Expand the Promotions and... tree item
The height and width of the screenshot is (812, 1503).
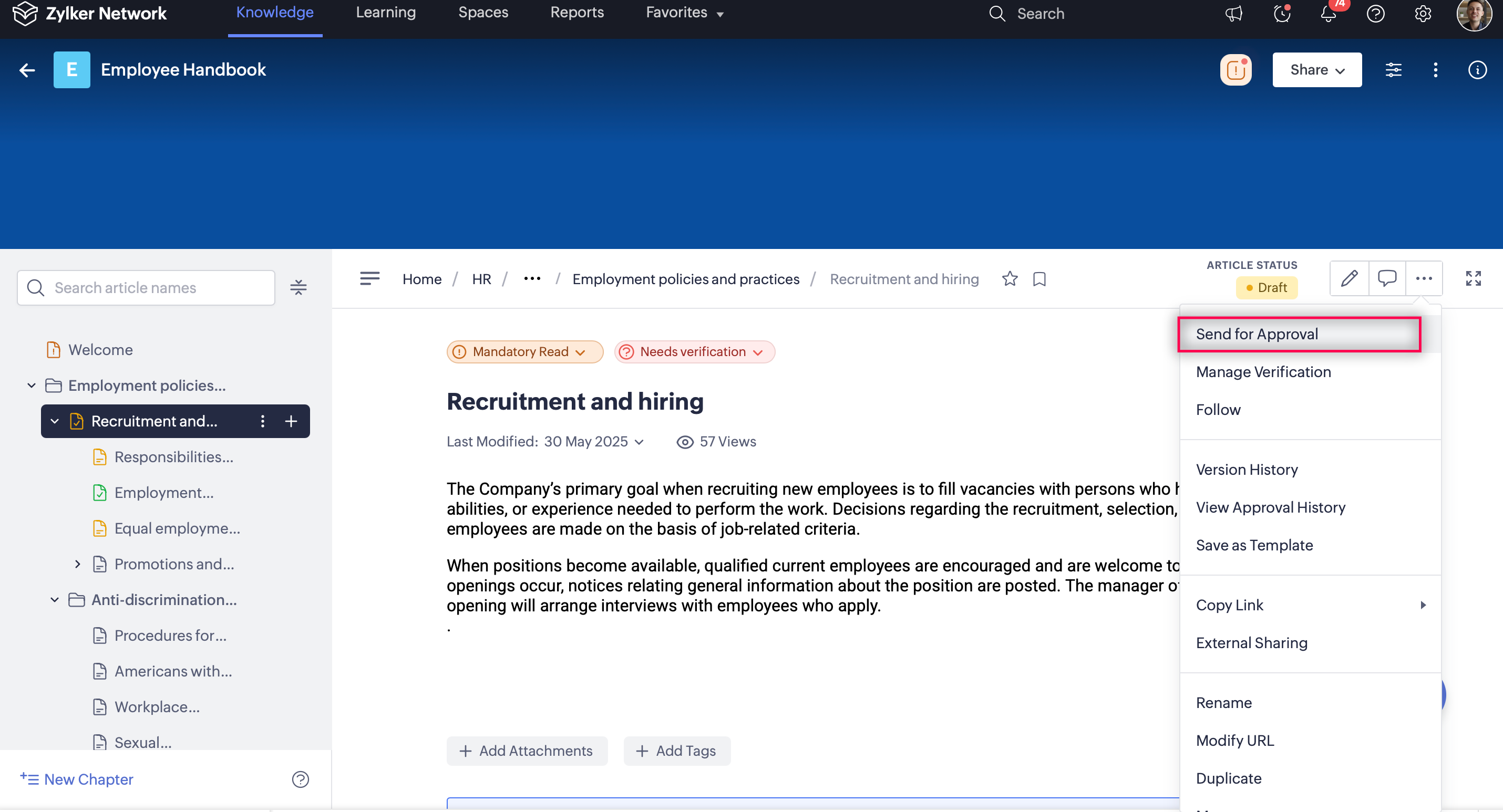pos(78,564)
